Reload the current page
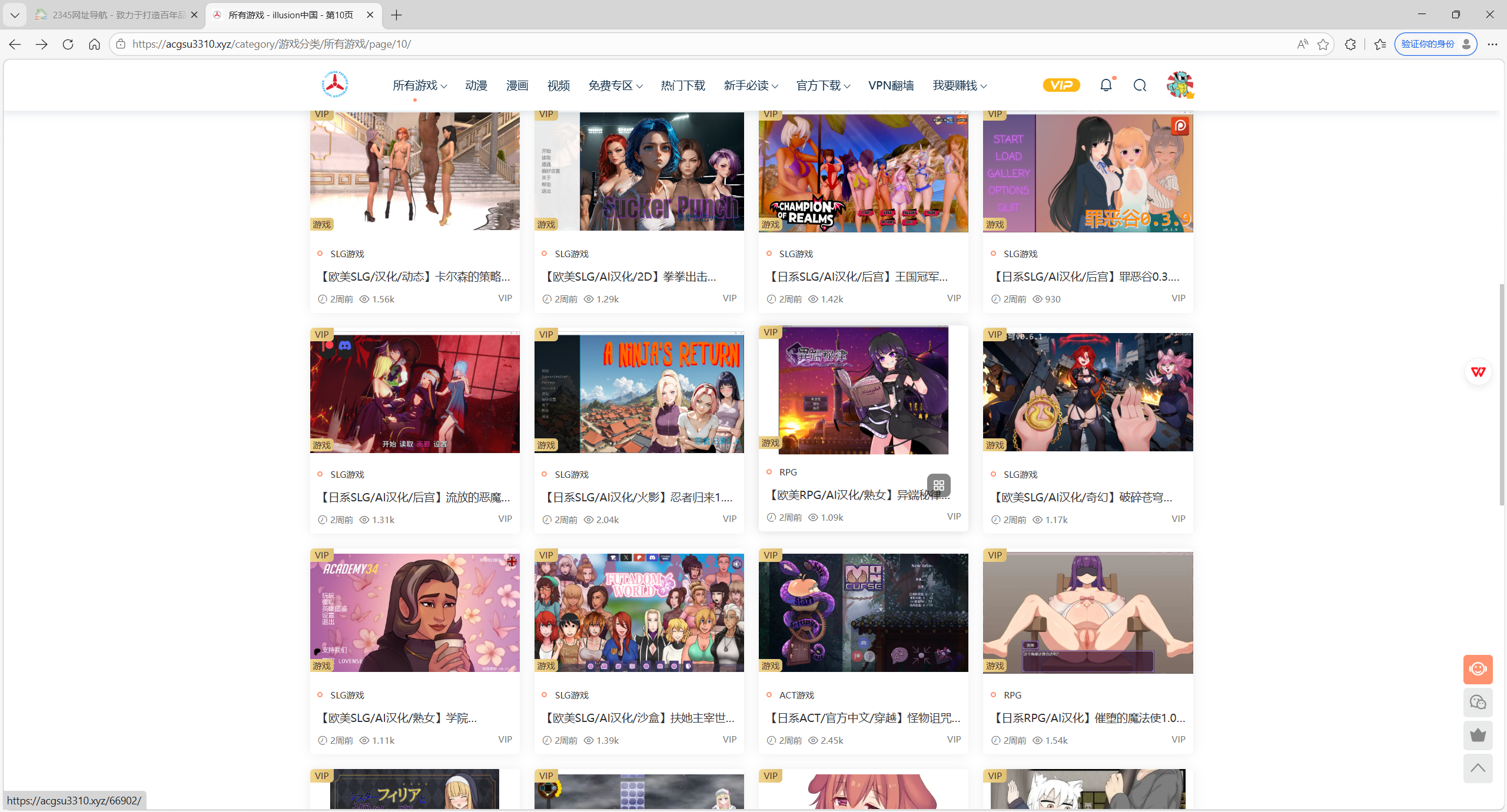The width and height of the screenshot is (1507, 812). (x=68, y=44)
